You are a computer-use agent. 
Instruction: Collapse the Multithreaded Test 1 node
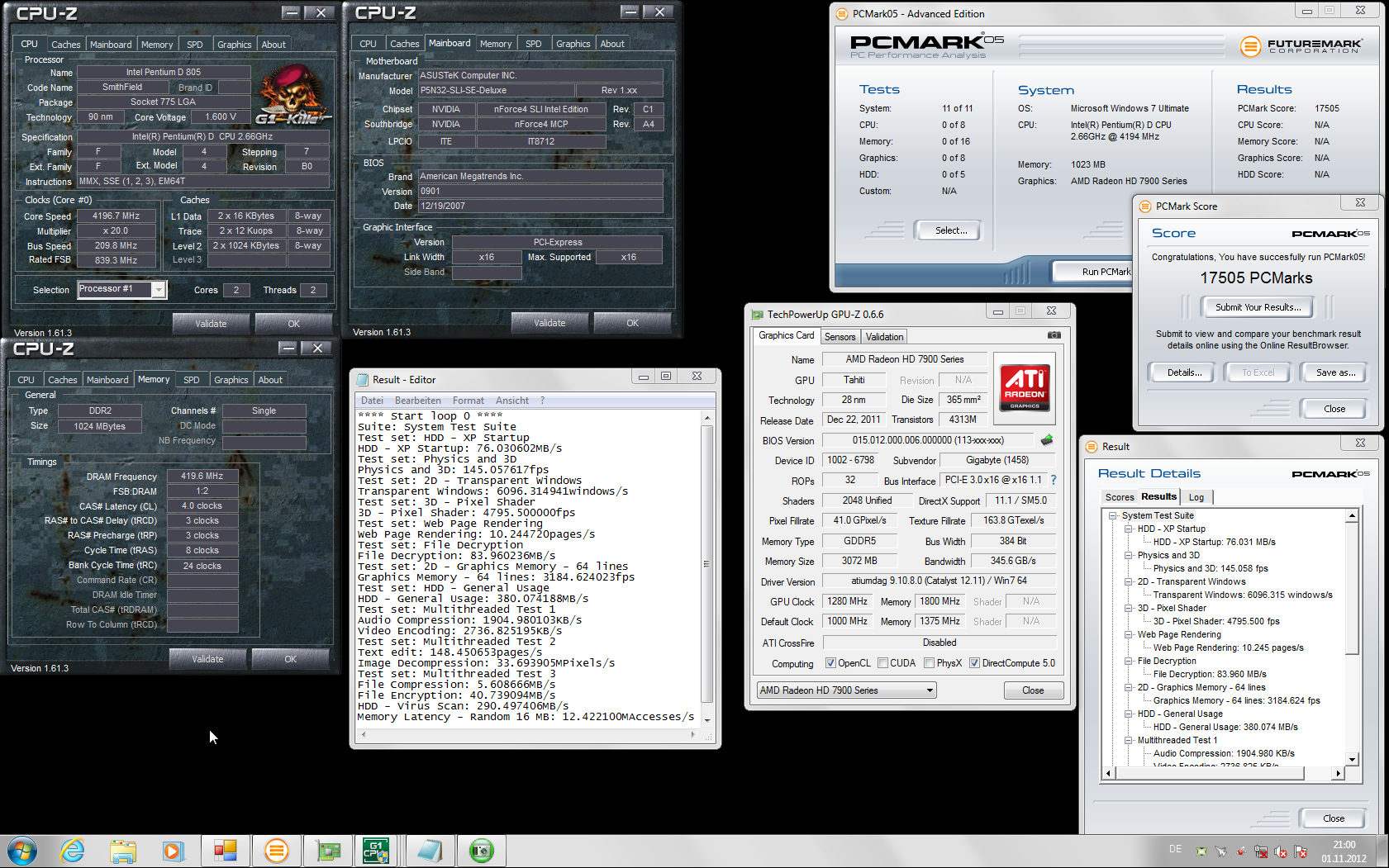point(1129,740)
